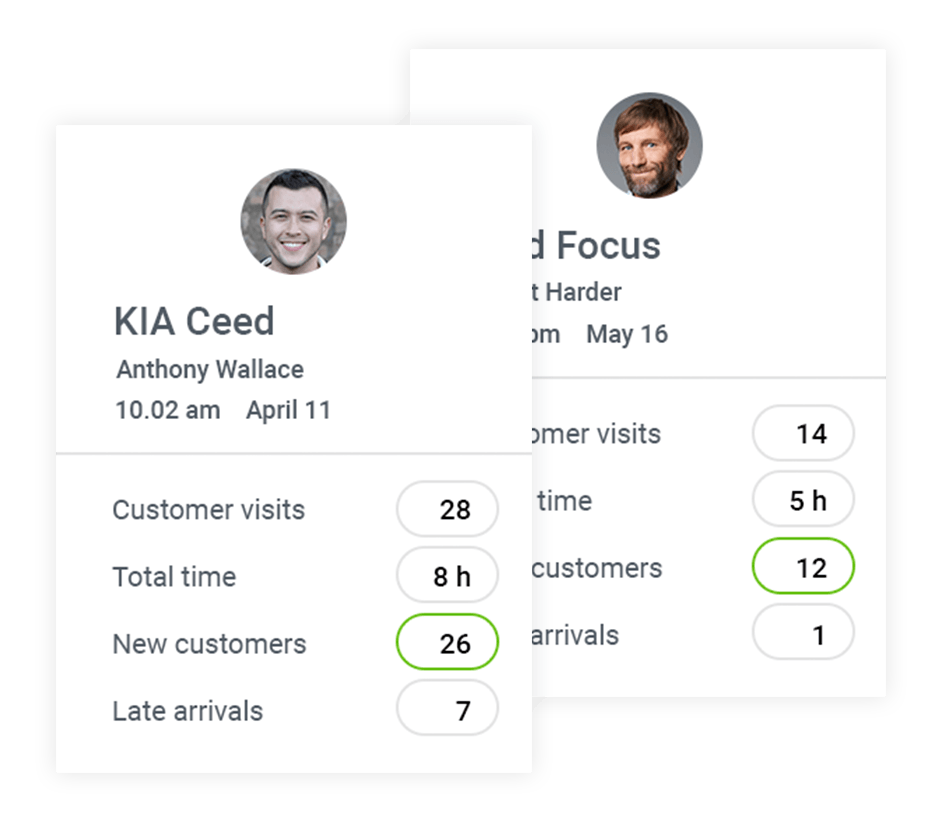Click Anthony Wallace's profile photo
The height and width of the screenshot is (834, 950).
294,222
